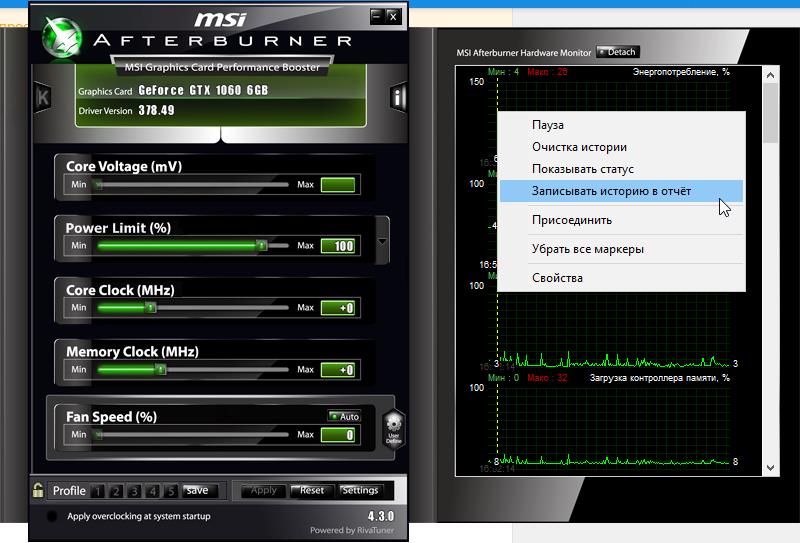Screen dimensions: 800x543
Task: Click the Powered by RivaTuner text
Action: (352, 530)
